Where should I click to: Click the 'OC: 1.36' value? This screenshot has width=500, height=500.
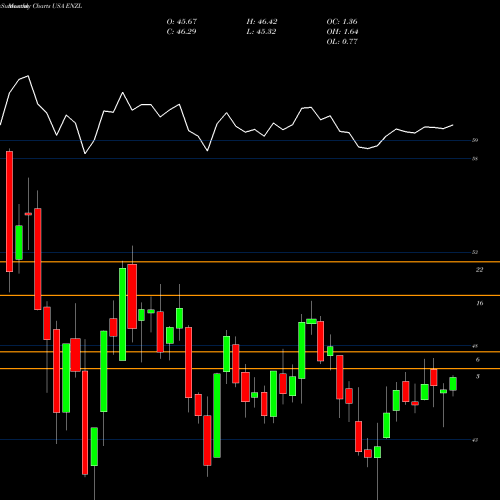pos(342,22)
